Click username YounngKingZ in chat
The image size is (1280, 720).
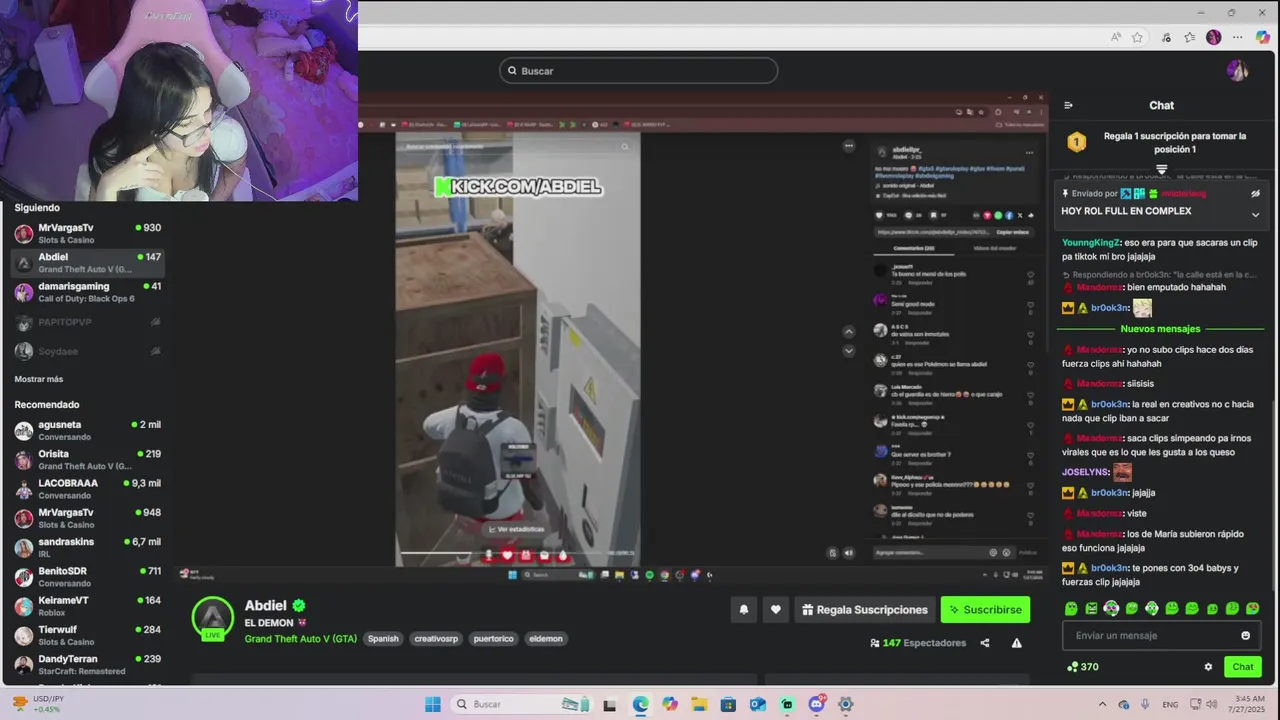[x=1090, y=242]
